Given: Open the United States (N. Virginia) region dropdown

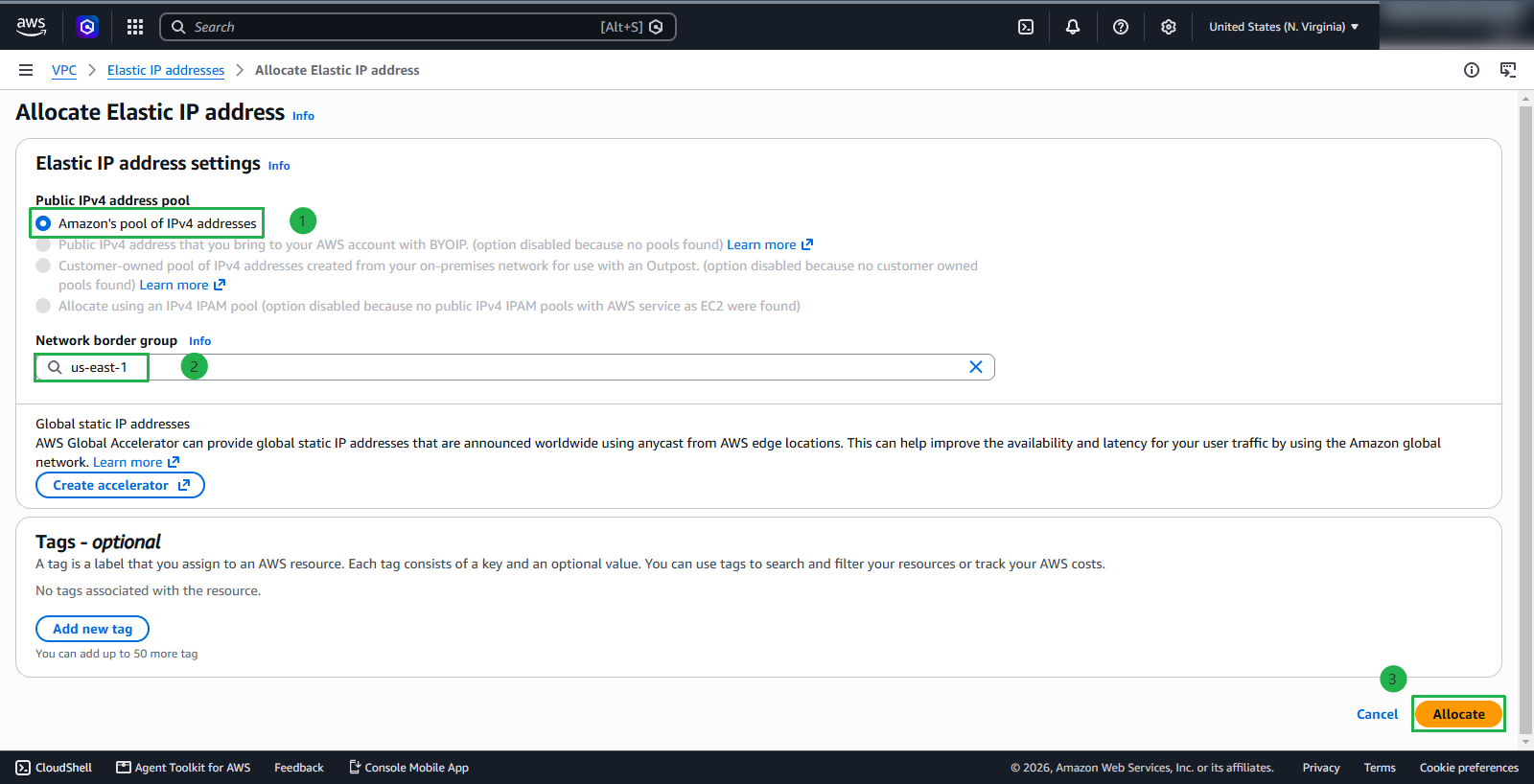Looking at the screenshot, I should 1284,27.
